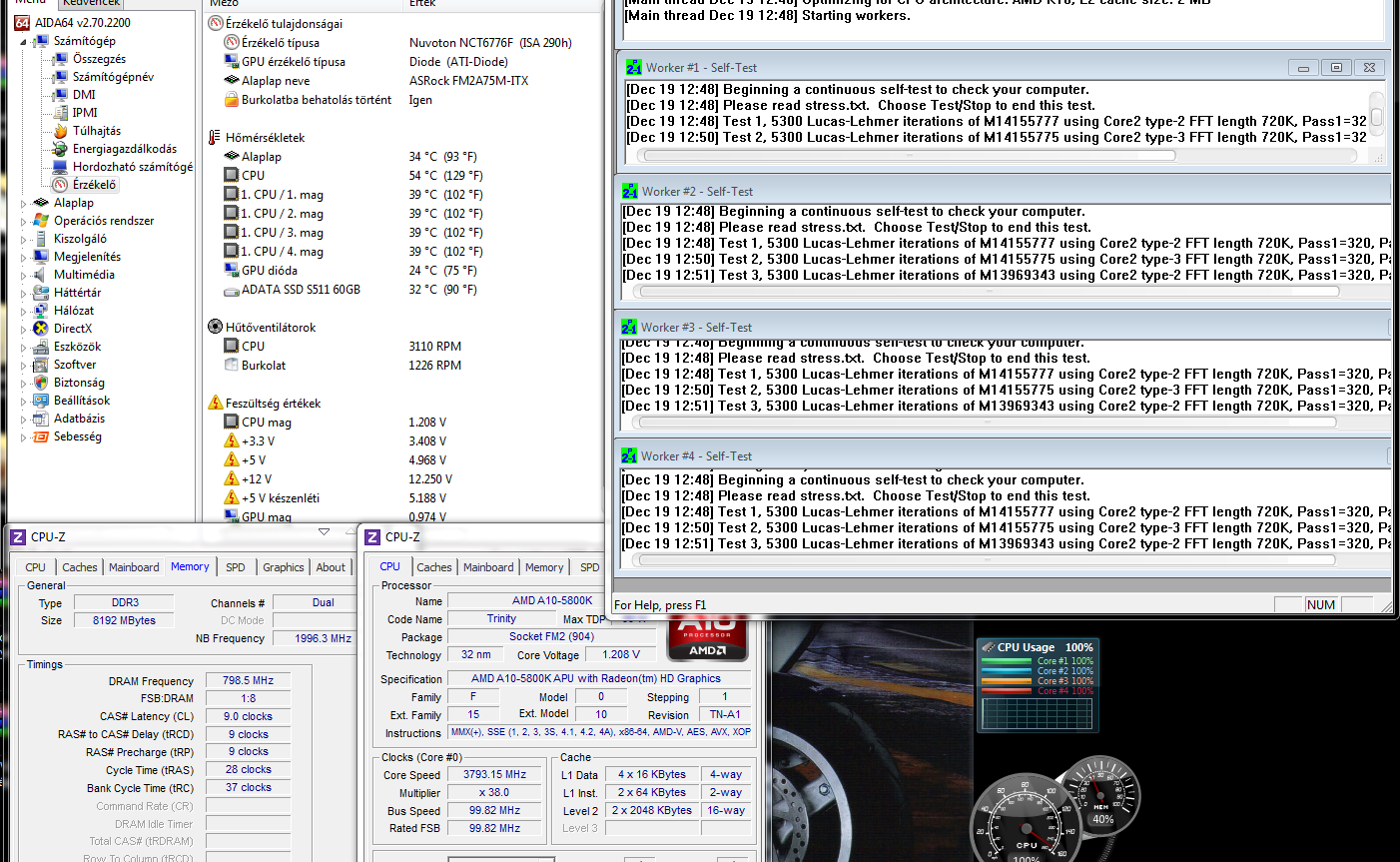Click the DirectX Xbox-style icon
The width and height of the screenshot is (1400, 862).
pos(41,329)
